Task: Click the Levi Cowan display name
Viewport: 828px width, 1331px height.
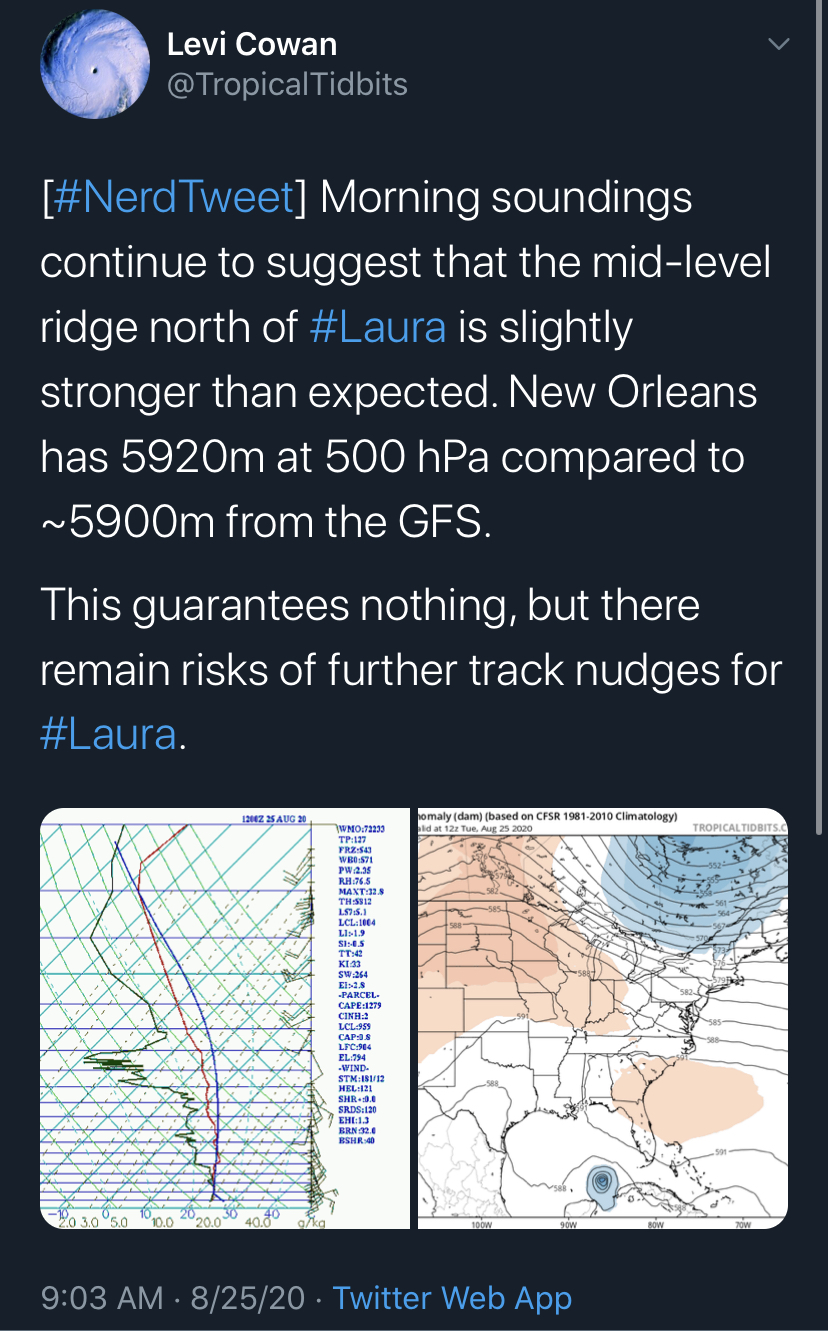Action: pyautogui.click(x=251, y=44)
